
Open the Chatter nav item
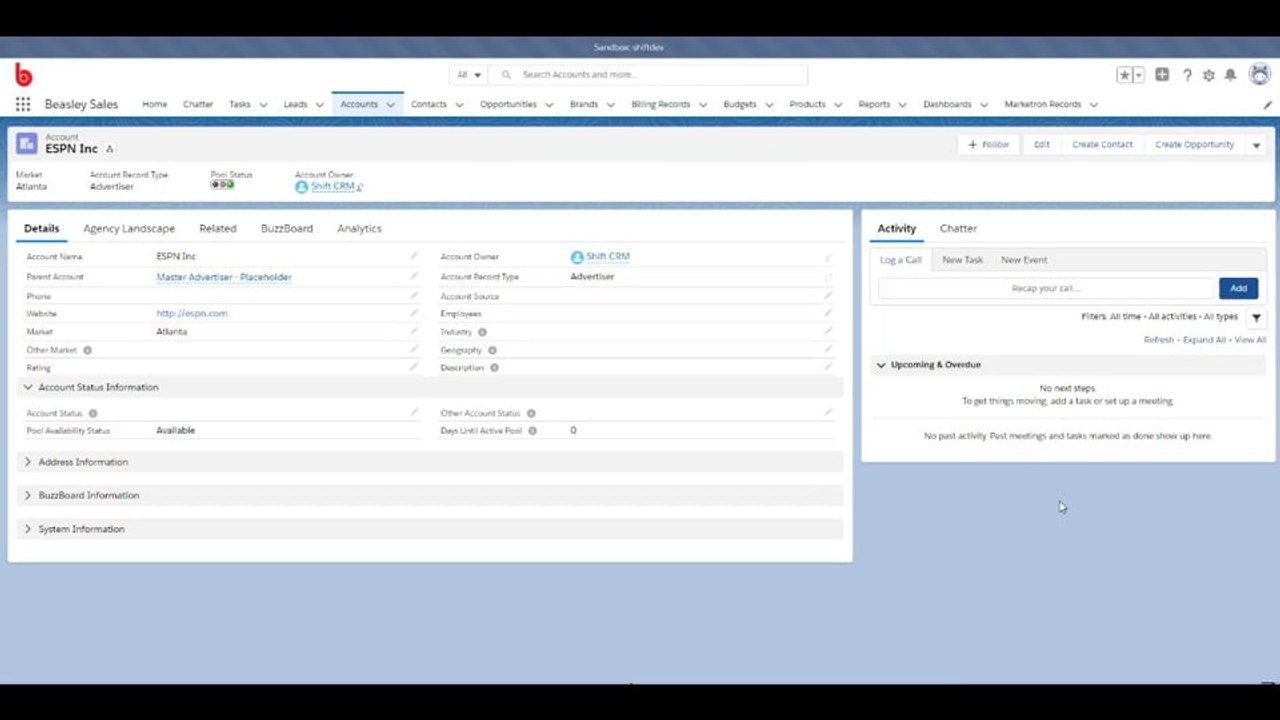(x=198, y=104)
